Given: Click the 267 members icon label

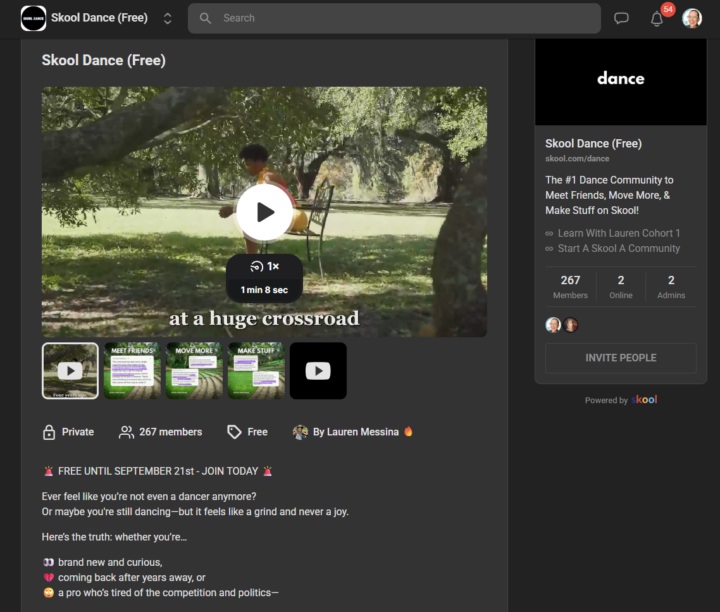Looking at the screenshot, I should (x=160, y=432).
